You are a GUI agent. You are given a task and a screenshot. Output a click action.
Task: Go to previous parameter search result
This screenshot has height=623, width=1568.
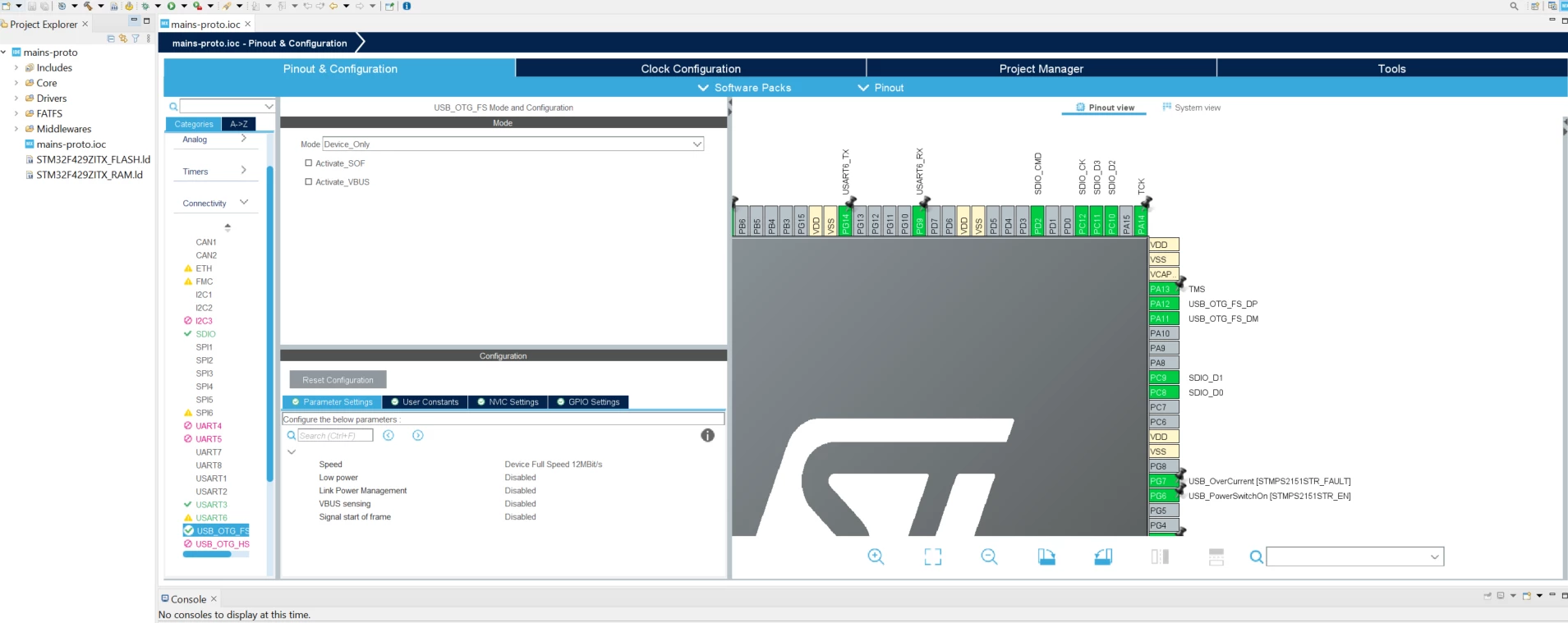coord(389,435)
